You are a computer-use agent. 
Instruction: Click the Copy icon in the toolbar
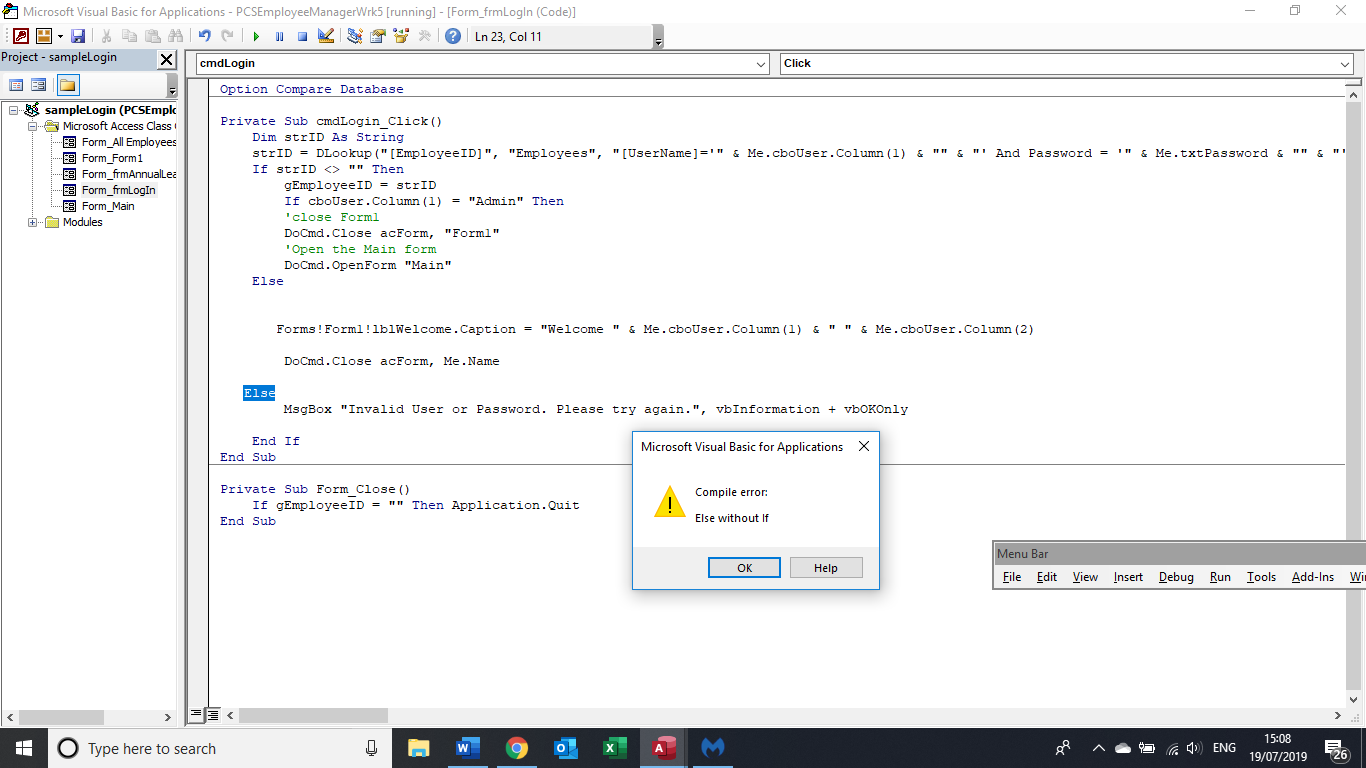click(129, 36)
